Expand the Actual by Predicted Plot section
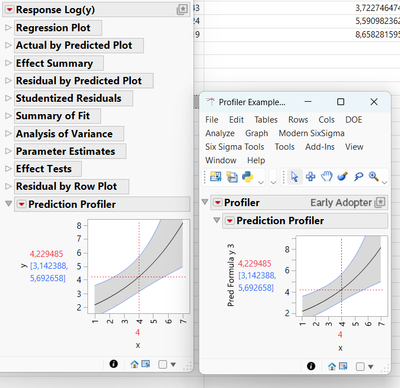The height and width of the screenshot is (388, 400). 8,45
